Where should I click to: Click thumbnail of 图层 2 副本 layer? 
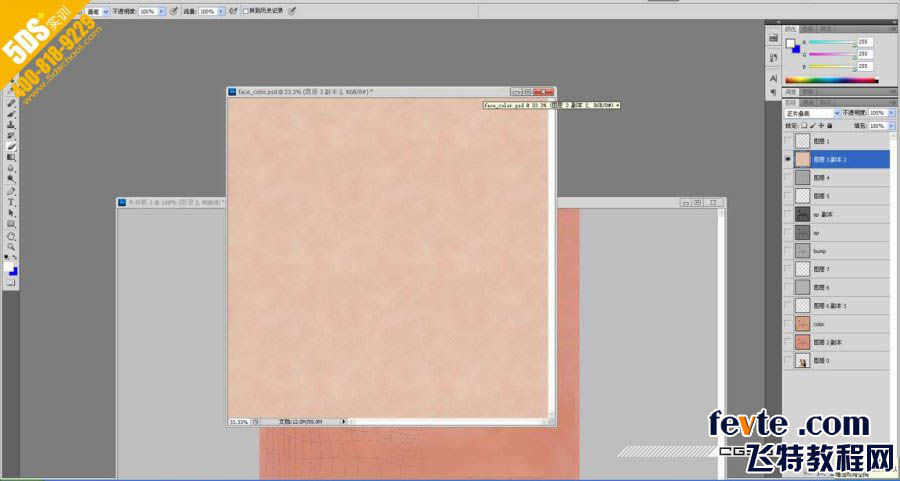pyautogui.click(x=802, y=342)
